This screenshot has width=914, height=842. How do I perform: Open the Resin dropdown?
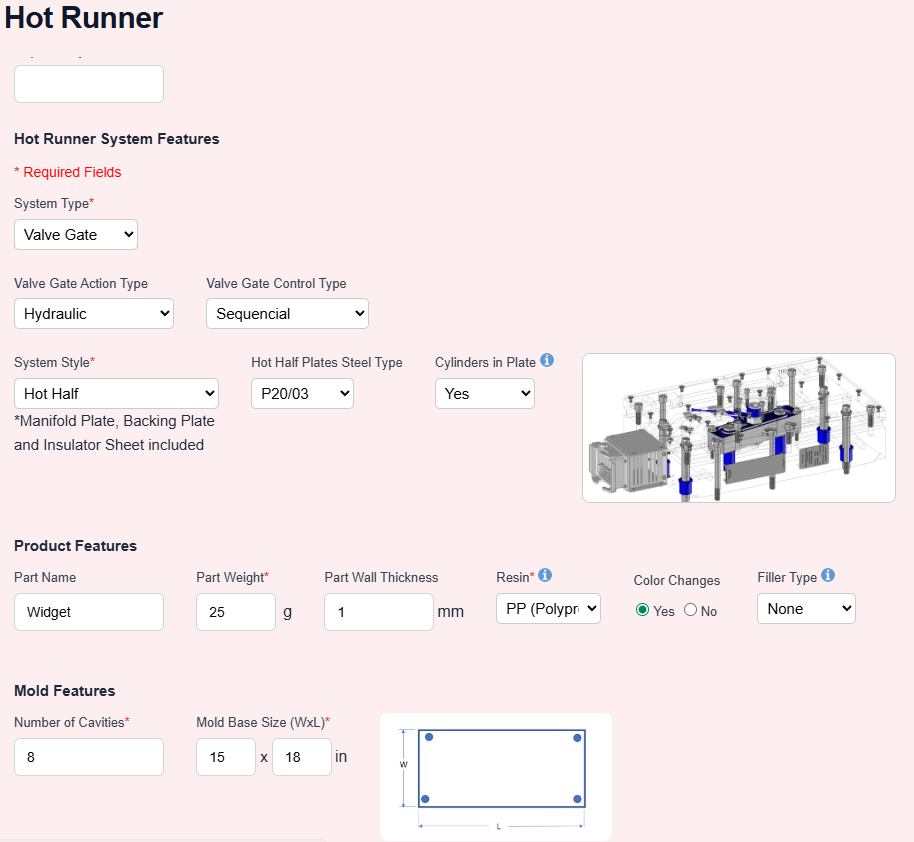click(x=549, y=609)
